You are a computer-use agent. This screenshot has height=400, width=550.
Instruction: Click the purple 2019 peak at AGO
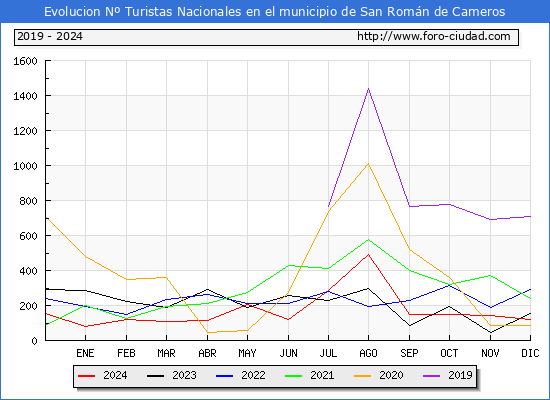[x=368, y=88]
